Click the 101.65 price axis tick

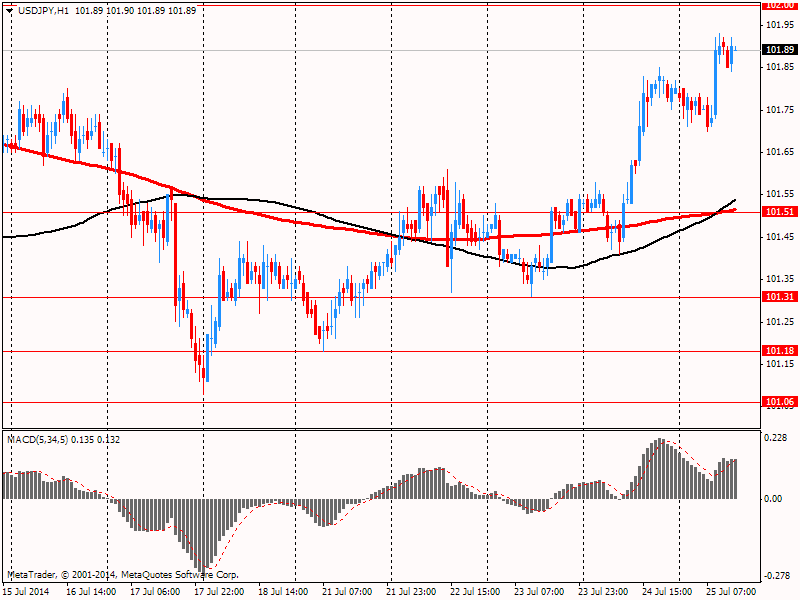(x=780, y=152)
